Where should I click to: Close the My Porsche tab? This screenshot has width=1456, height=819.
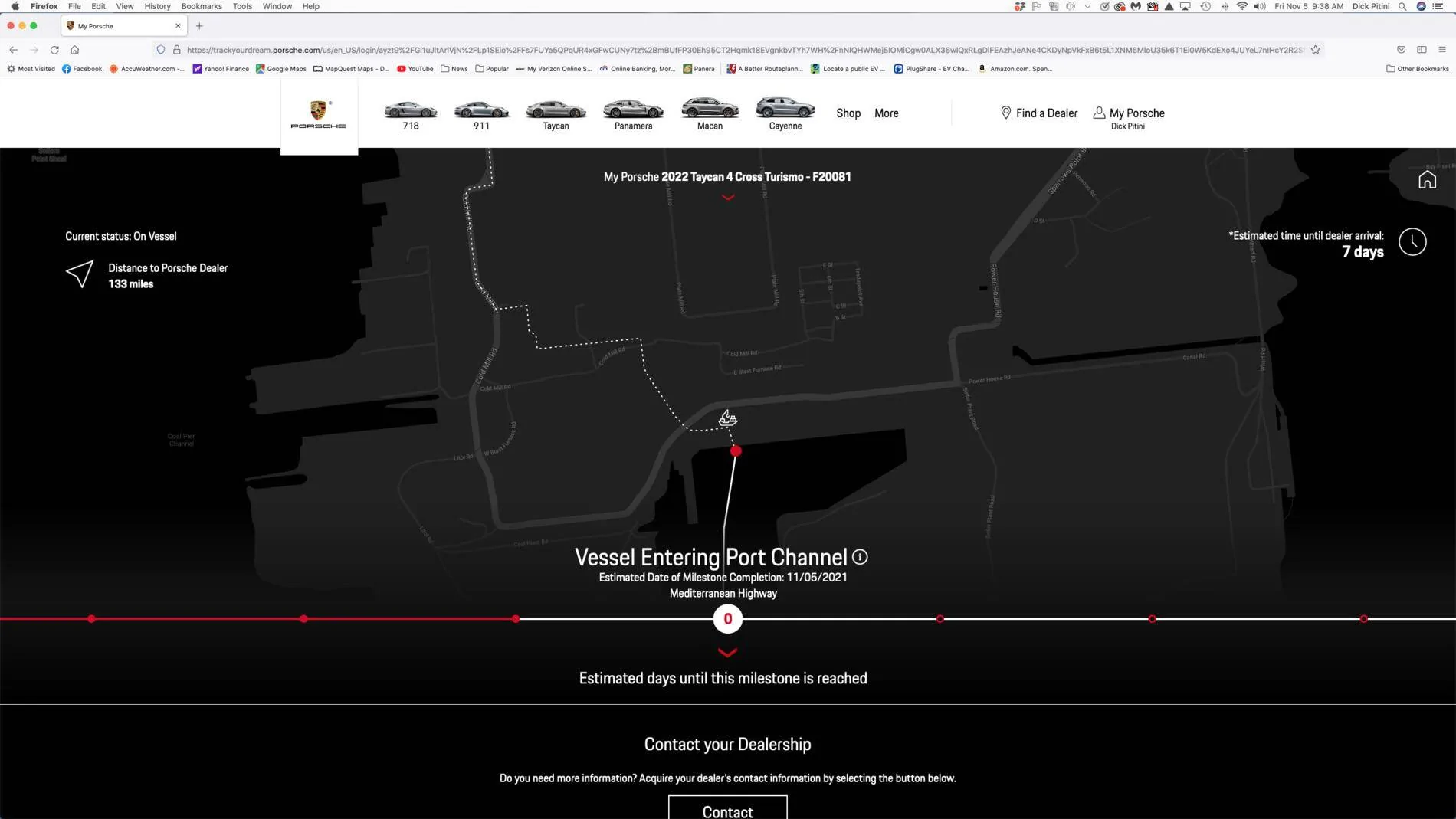click(x=178, y=26)
